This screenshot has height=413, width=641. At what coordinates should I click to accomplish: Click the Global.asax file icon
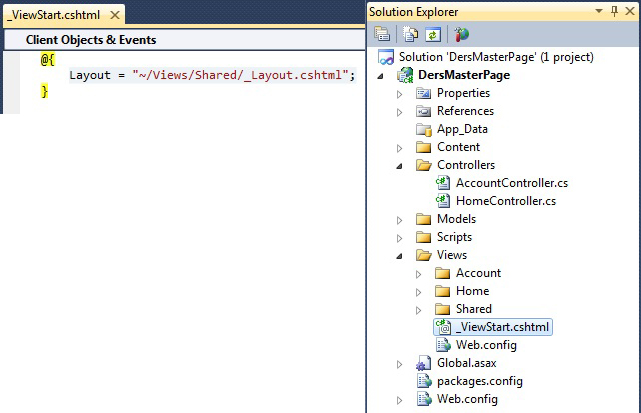[424, 363]
